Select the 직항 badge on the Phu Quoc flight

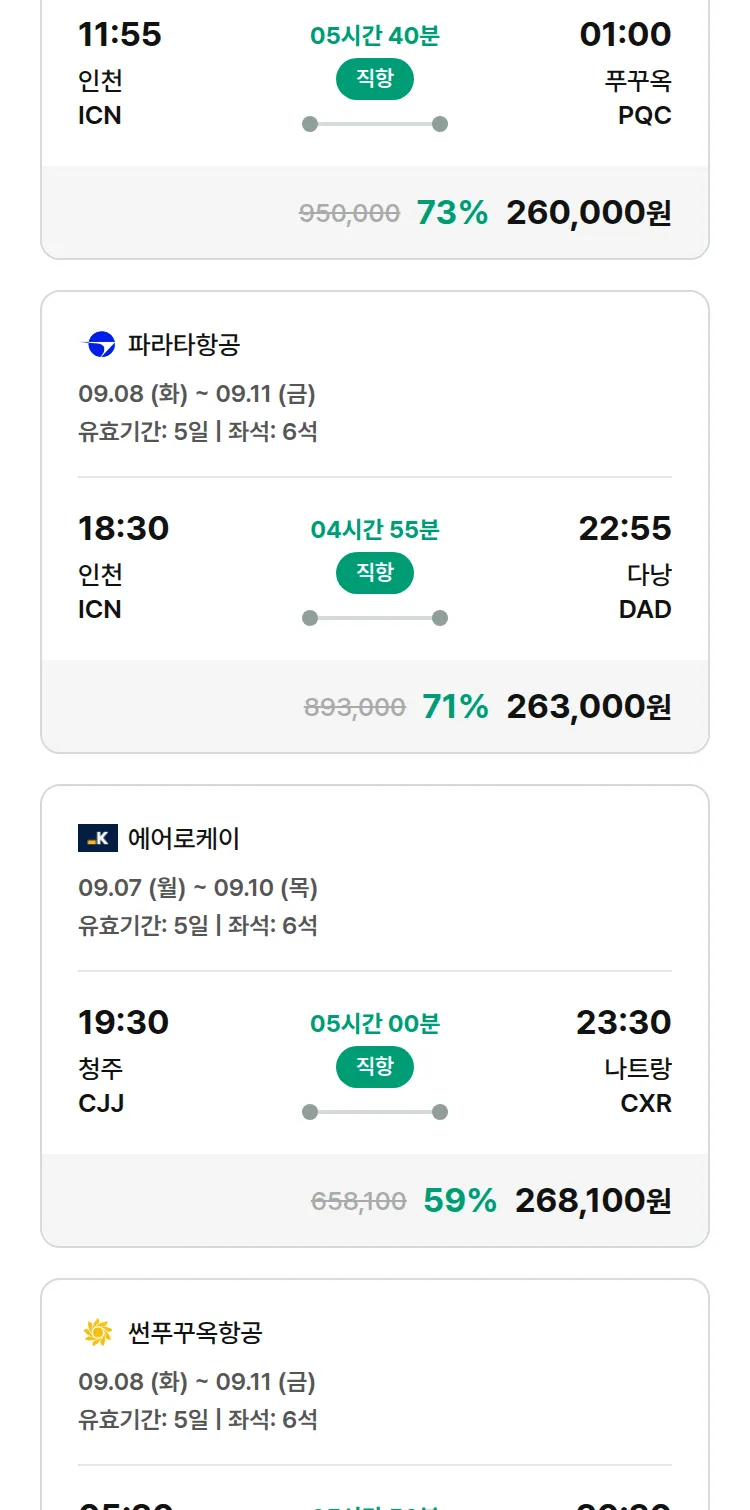375,79
